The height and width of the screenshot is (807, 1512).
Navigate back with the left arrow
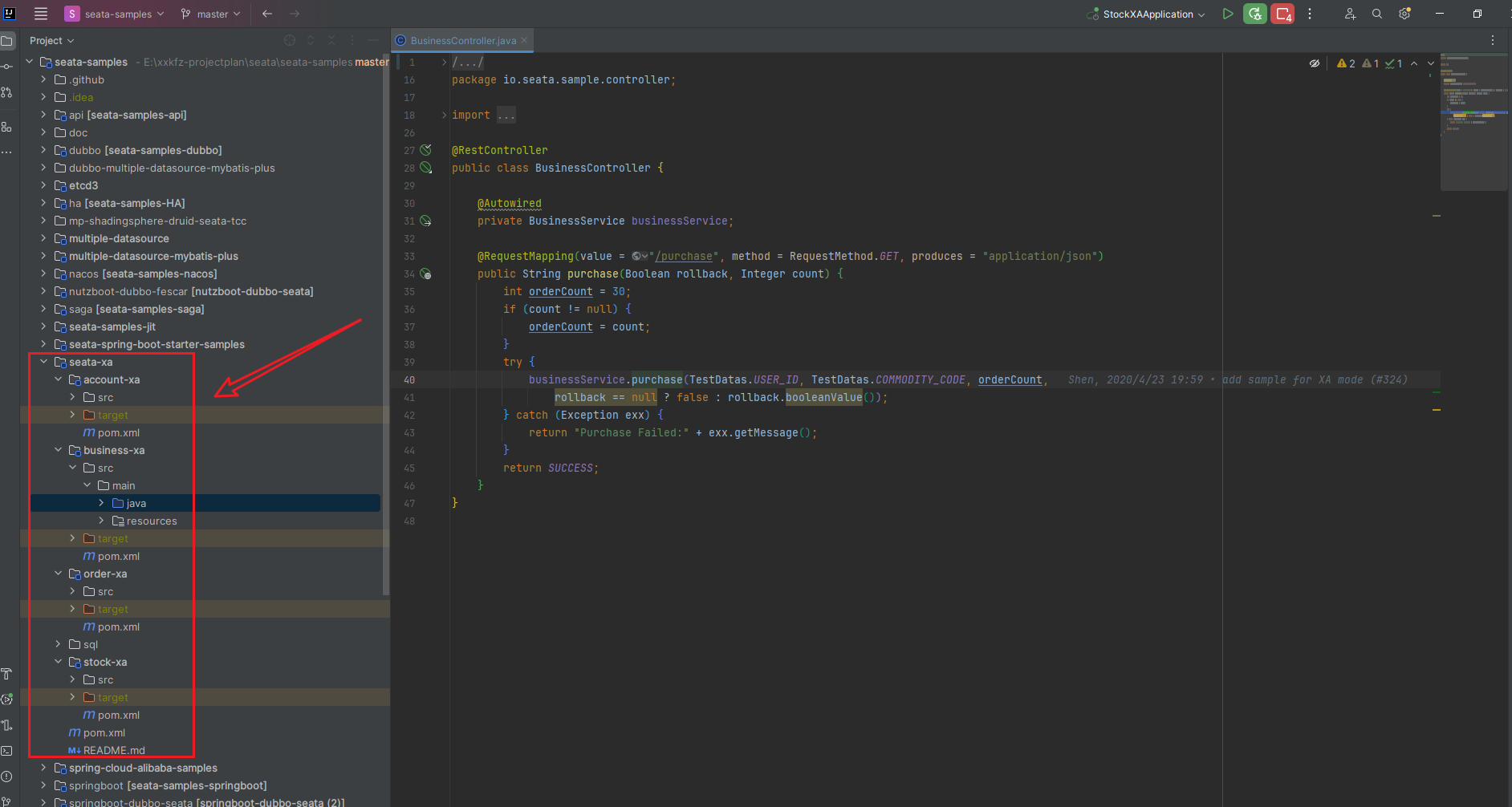coord(267,14)
